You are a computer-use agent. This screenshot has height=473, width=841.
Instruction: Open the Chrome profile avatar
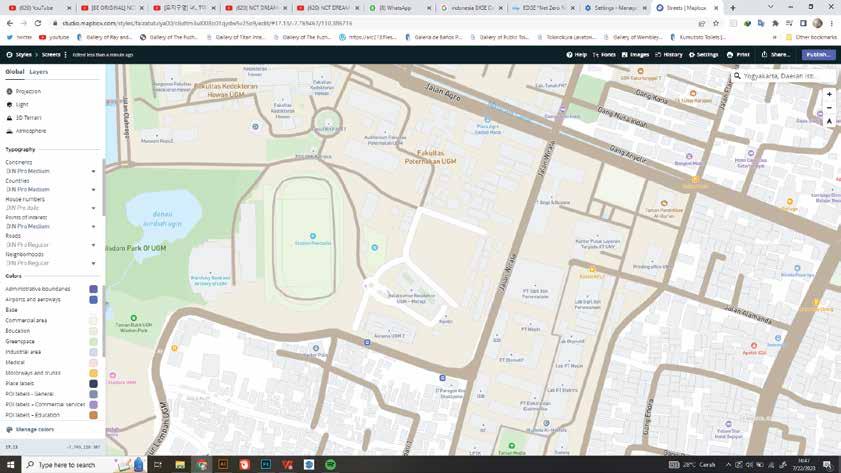[x=817, y=24]
